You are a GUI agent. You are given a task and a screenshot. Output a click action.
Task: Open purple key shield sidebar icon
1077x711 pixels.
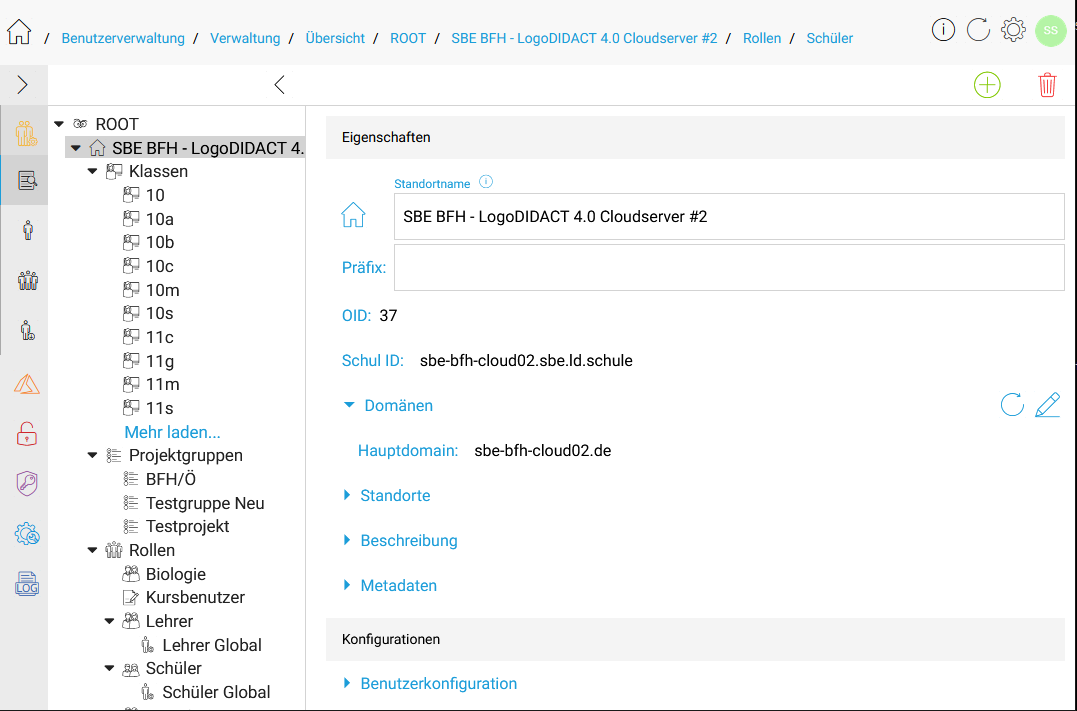coord(27,484)
